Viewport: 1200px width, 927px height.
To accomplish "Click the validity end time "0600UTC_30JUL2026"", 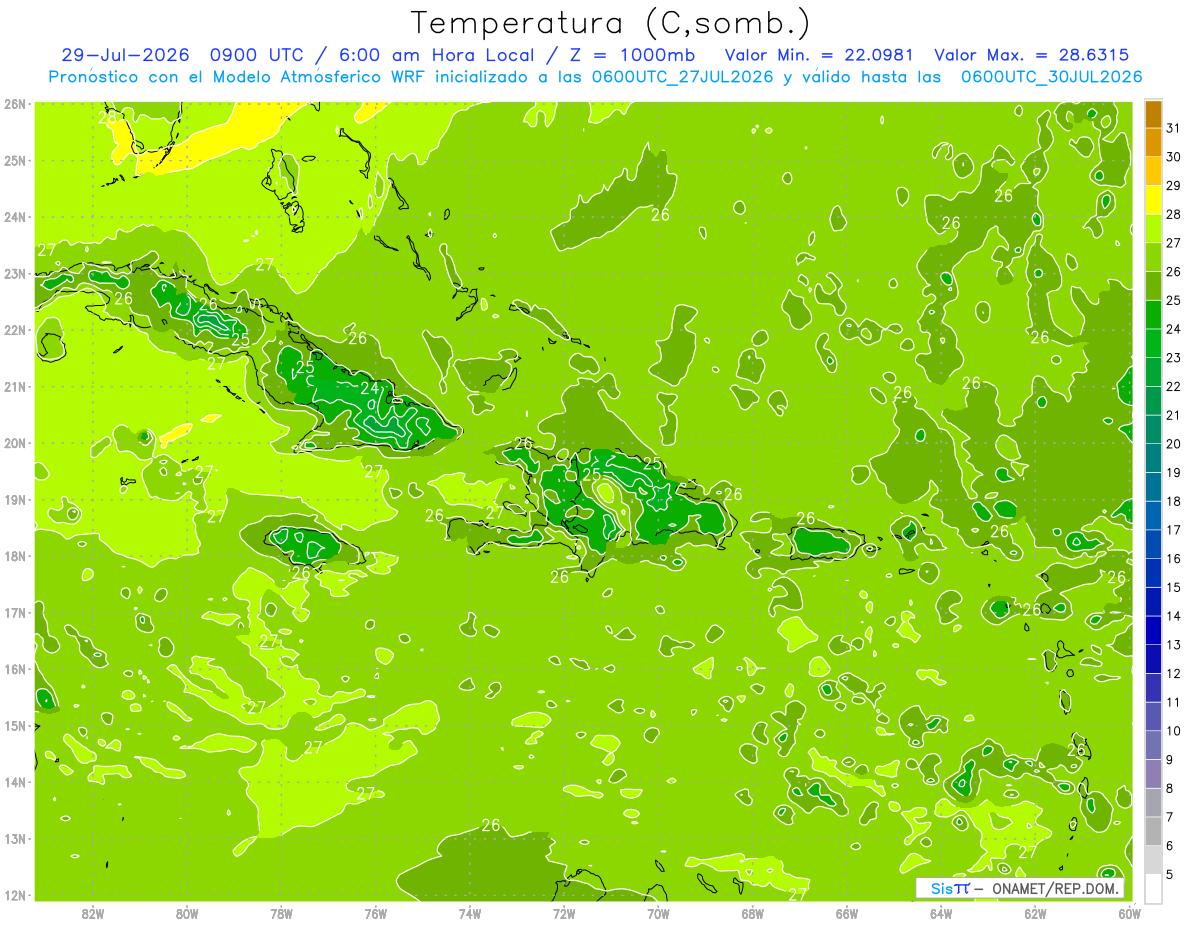I will coord(1051,76).
